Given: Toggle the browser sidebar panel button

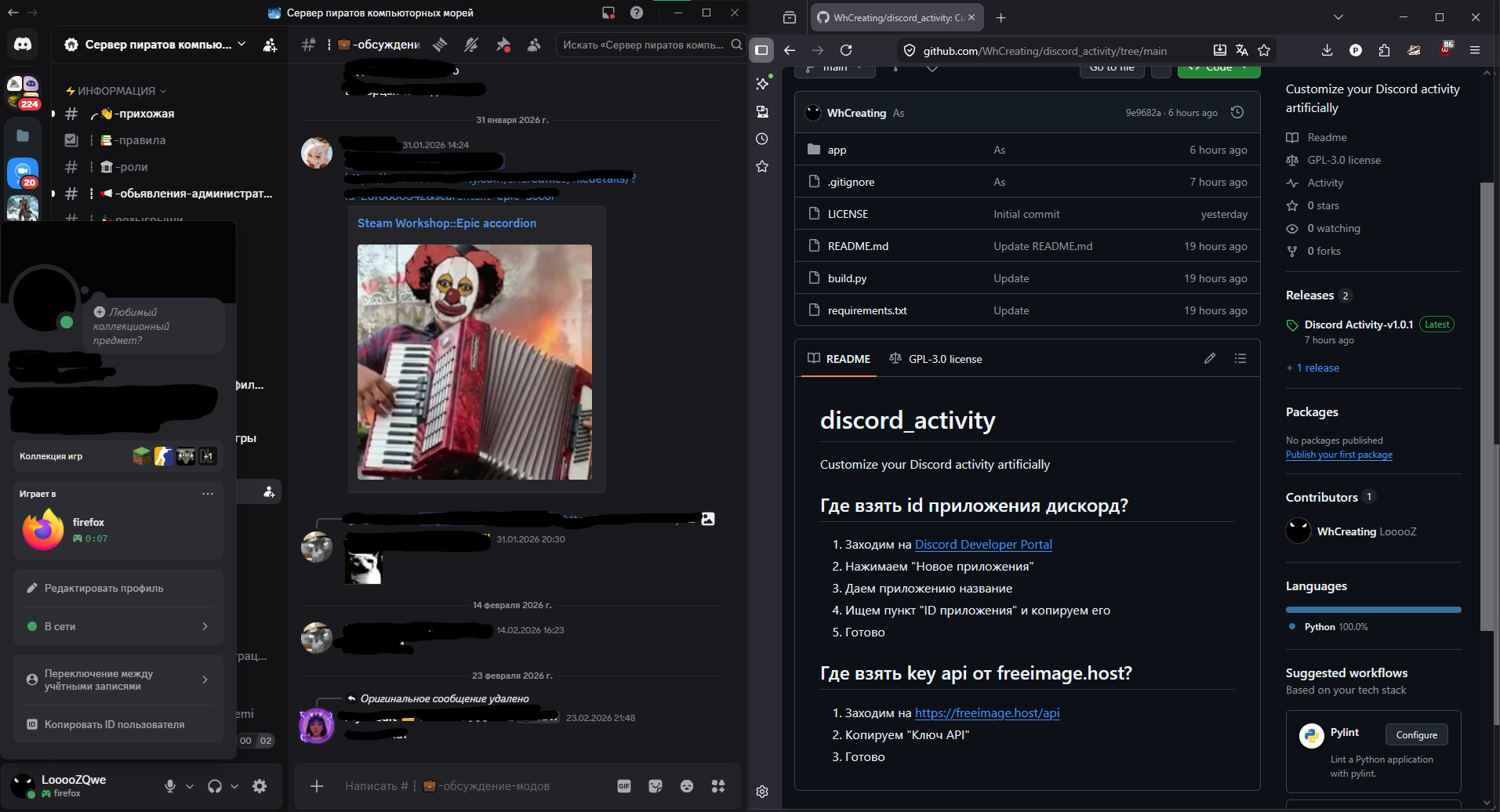Looking at the screenshot, I should click(x=761, y=50).
